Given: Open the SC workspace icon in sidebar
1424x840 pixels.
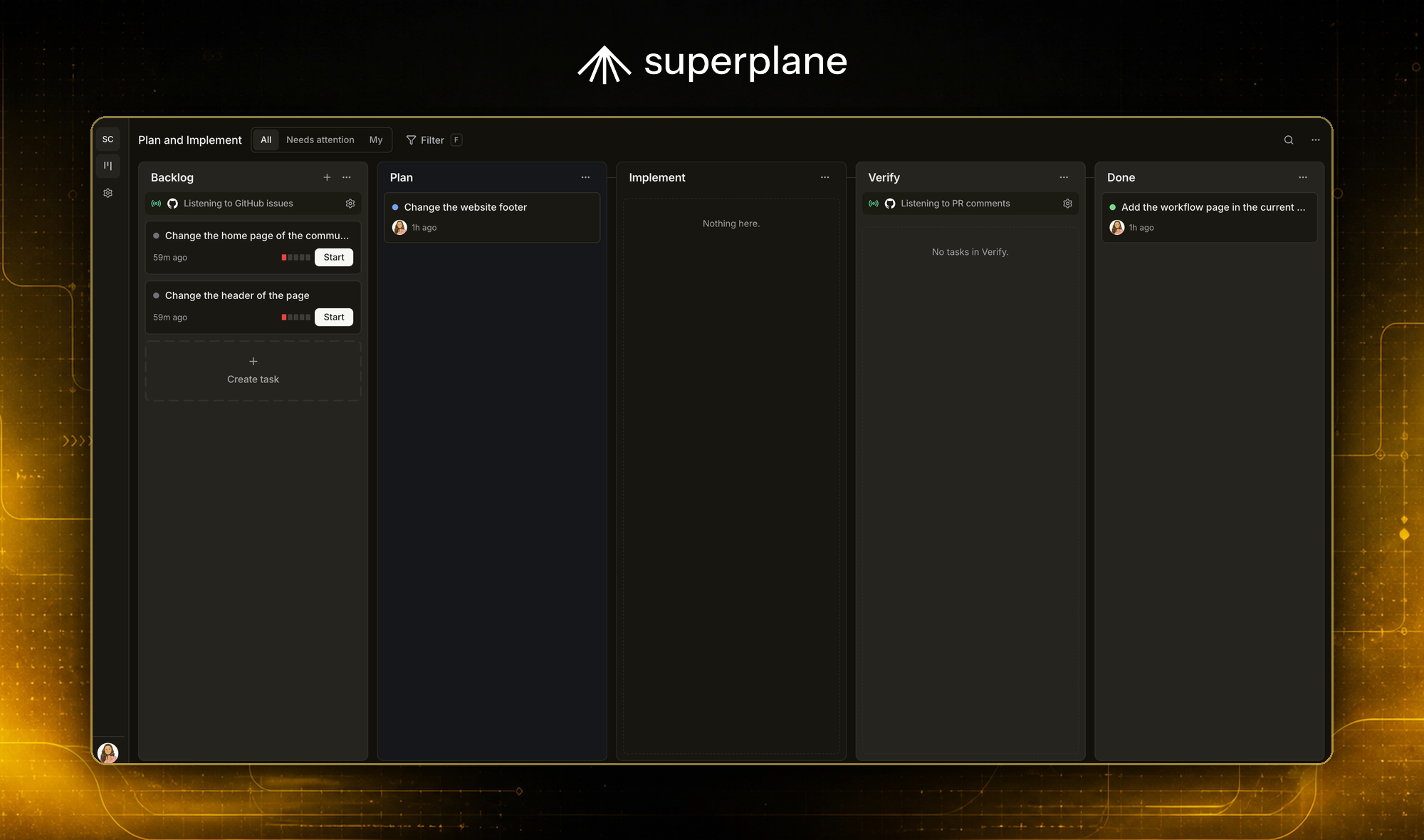Looking at the screenshot, I should coord(108,140).
